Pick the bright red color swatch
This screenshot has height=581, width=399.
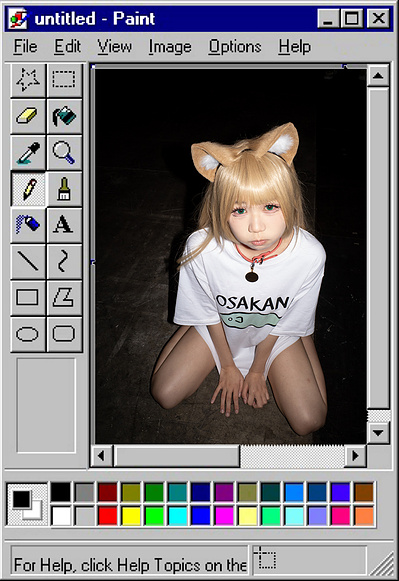[107, 516]
